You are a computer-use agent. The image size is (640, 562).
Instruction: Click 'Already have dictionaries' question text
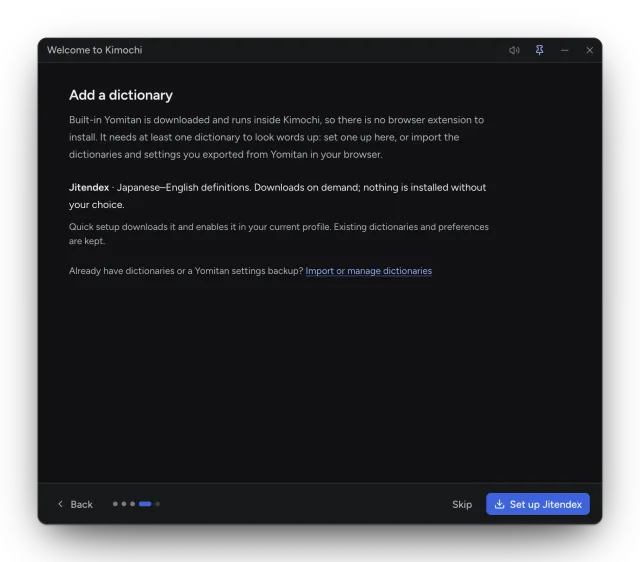click(186, 271)
